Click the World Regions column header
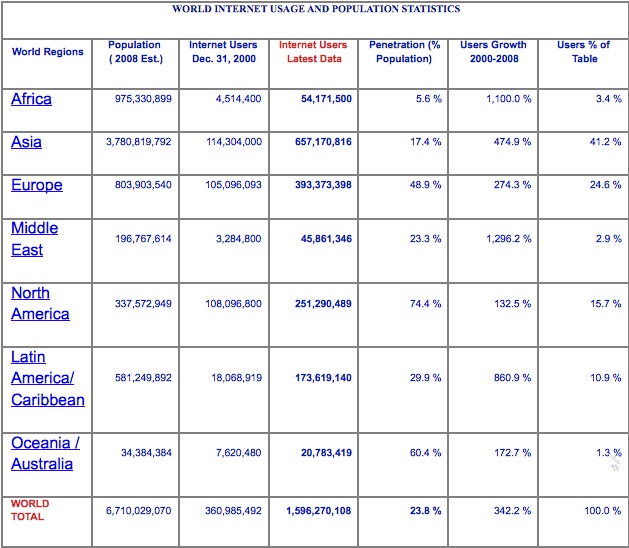Screen dimensions: 629x548 click(x=46, y=52)
